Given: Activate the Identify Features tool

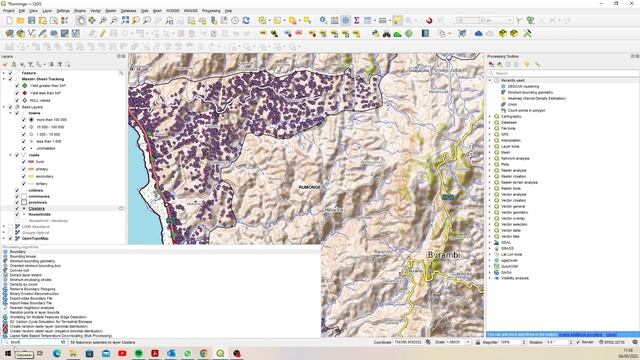Looking at the screenshot, I should (x=323, y=20).
